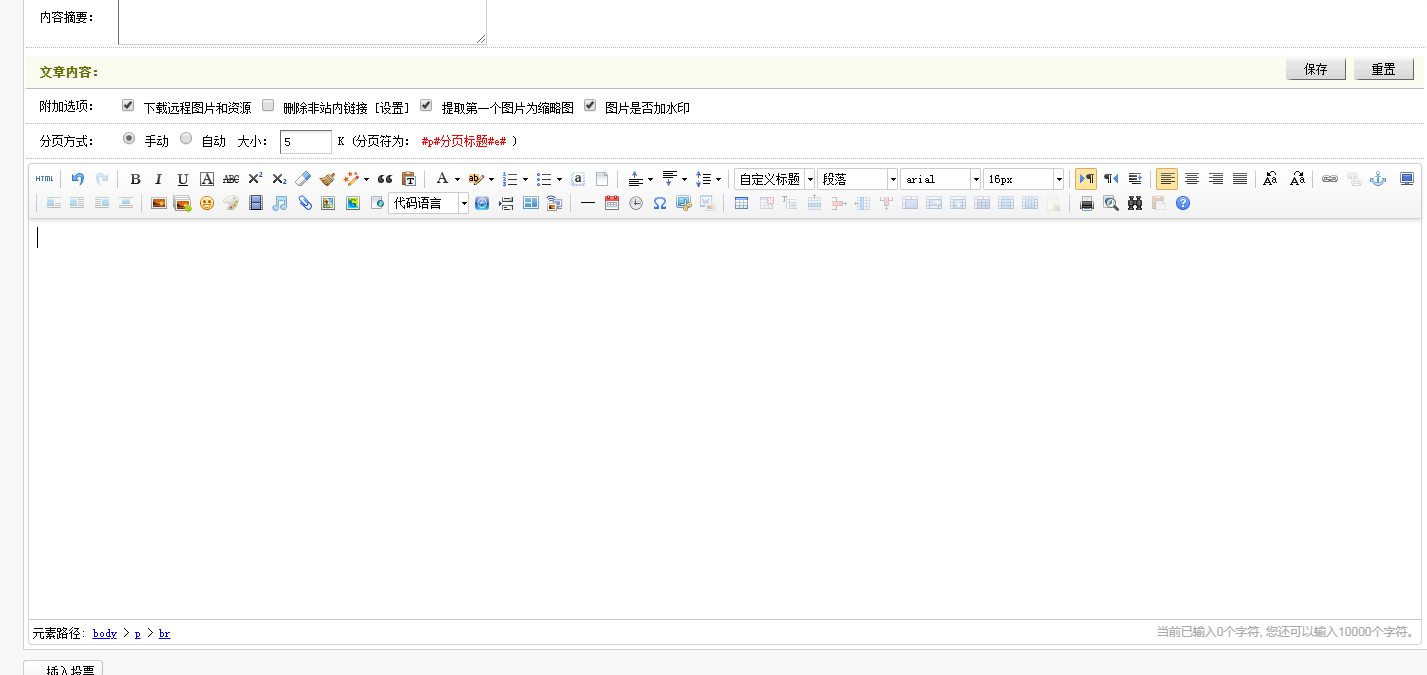The height and width of the screenshot is (675, 1427).
Task: Click the blockquote icon
Action: tap(384, 179)
